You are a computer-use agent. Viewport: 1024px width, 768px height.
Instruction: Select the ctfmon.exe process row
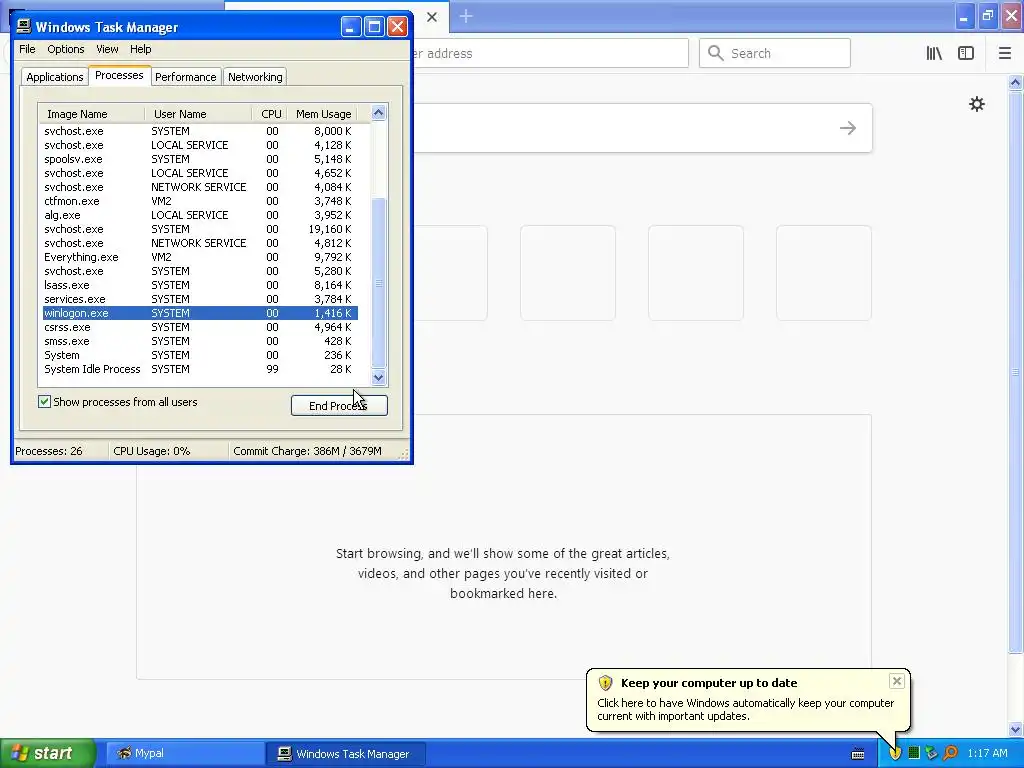pos(200,201)
